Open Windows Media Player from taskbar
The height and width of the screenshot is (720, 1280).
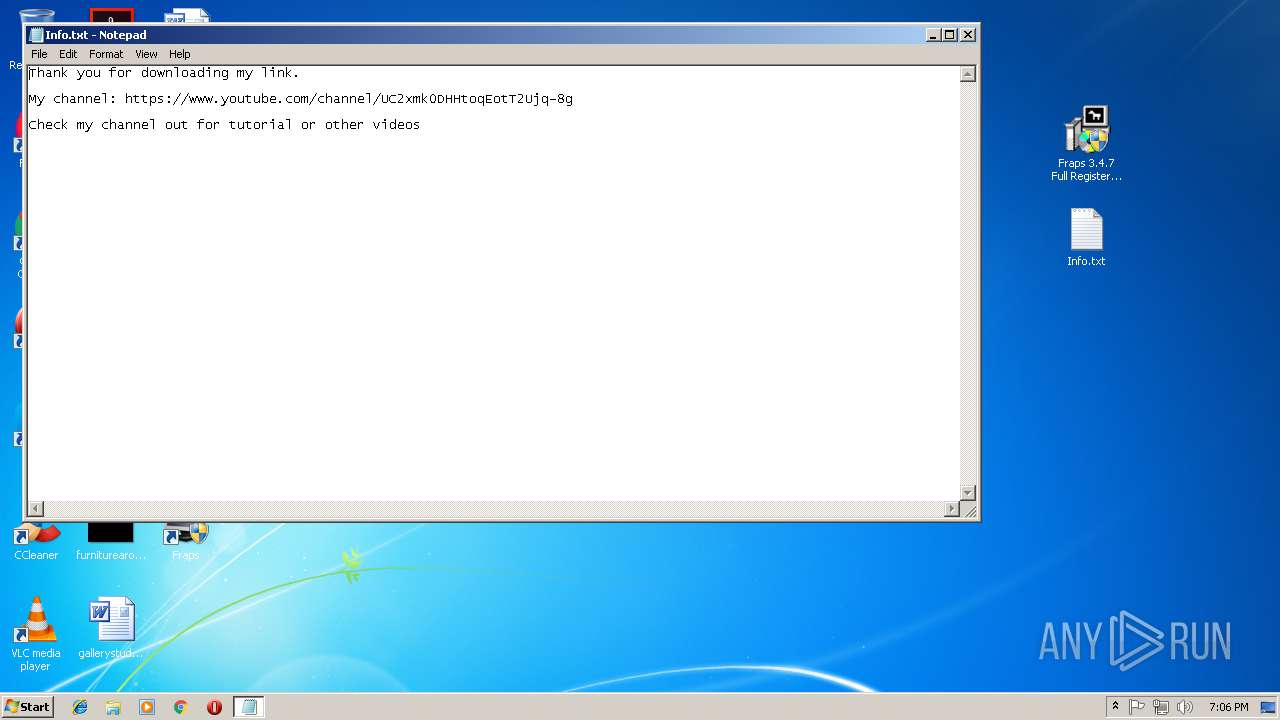[147, 707]
